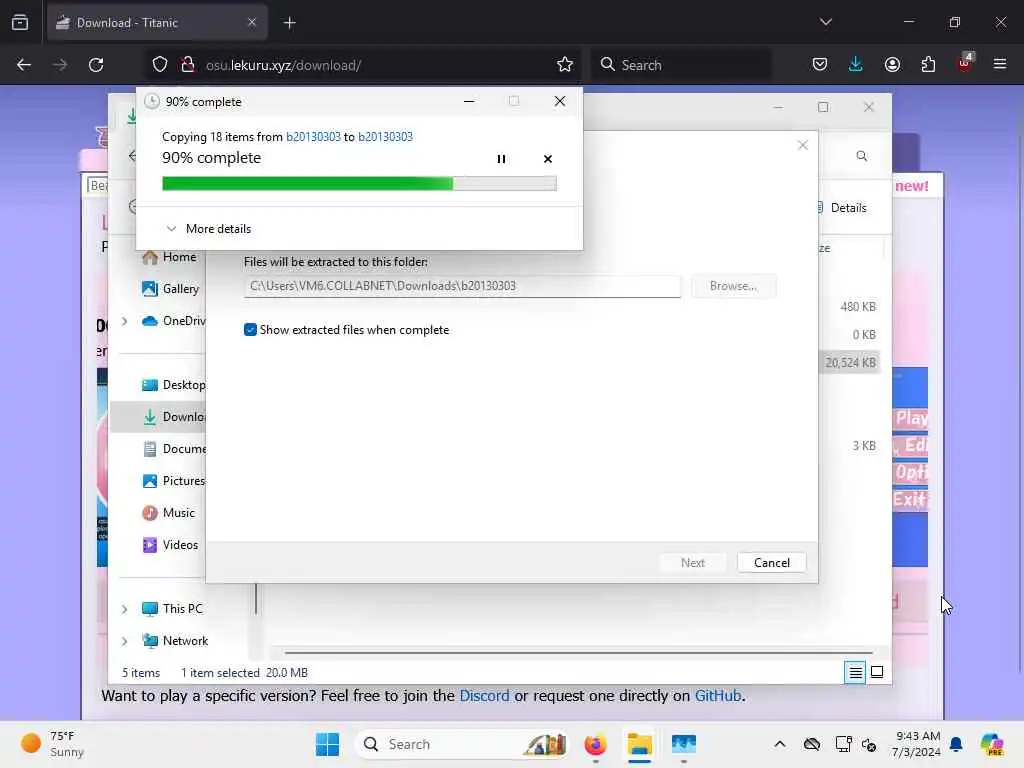Image resolution: width=1024 pixels, height=768 pixels.
Task: Expand the This PC tree node
Action: 124,609
